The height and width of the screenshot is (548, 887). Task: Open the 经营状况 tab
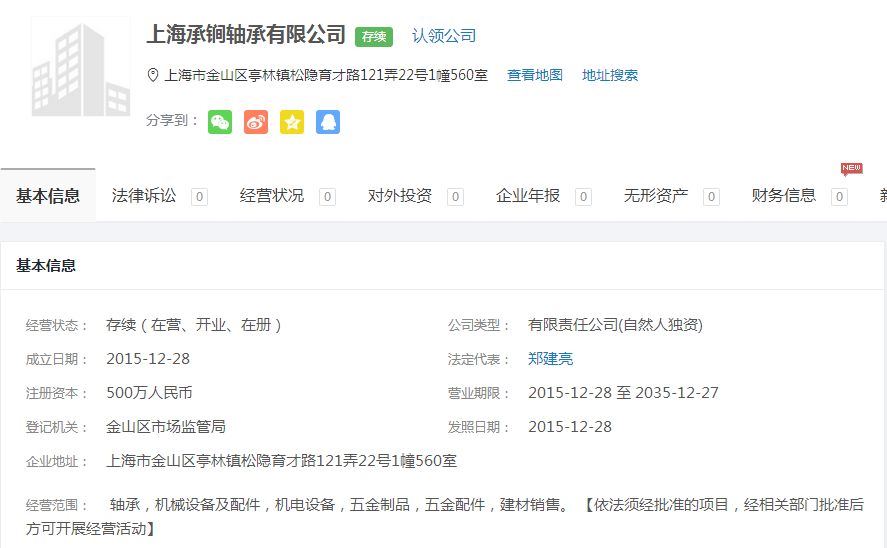click(x=272, y=196)
